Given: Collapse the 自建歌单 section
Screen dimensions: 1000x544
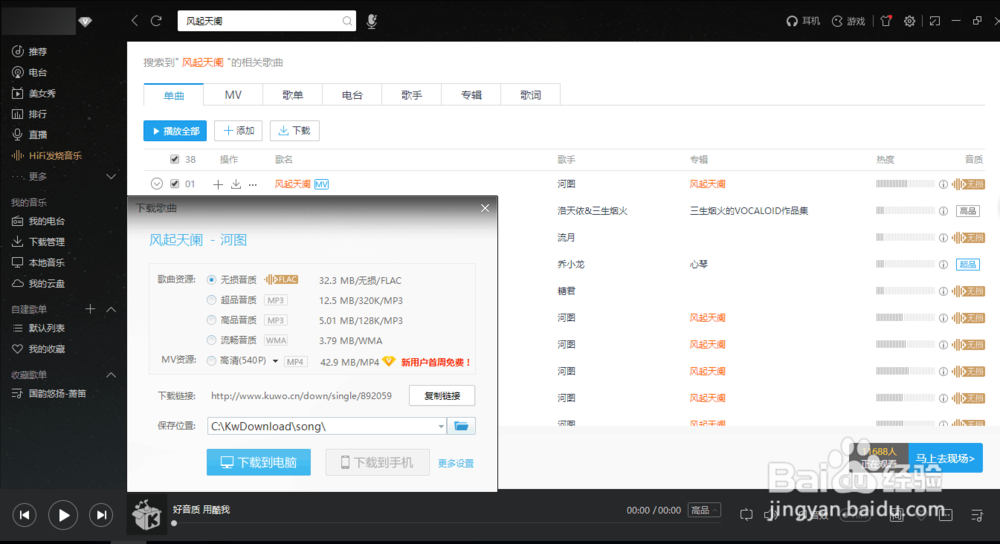Looking at the screenshot, I should pos(111,309).
